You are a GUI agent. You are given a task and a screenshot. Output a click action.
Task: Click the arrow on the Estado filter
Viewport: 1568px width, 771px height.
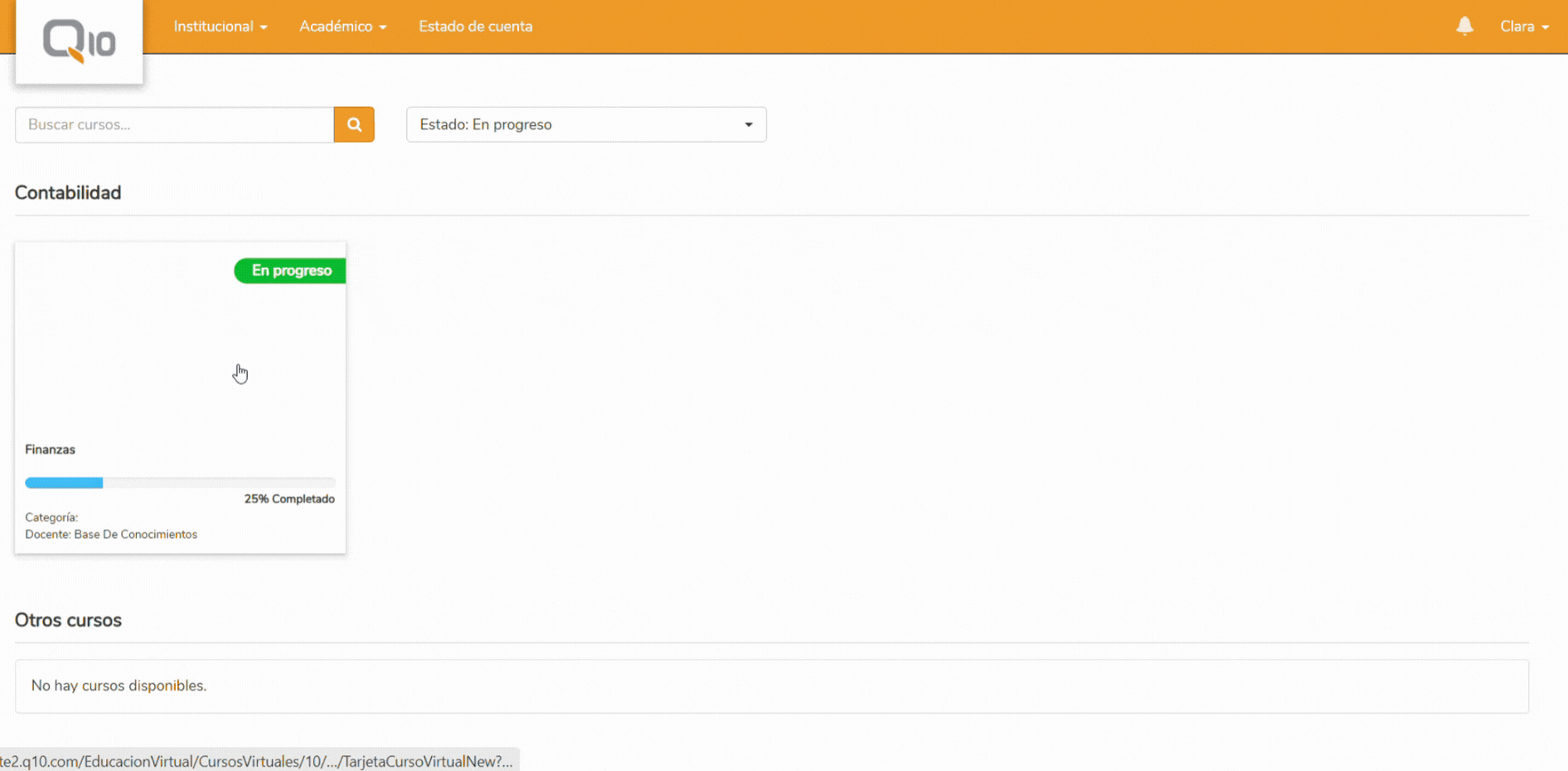[x=748, y=125]
